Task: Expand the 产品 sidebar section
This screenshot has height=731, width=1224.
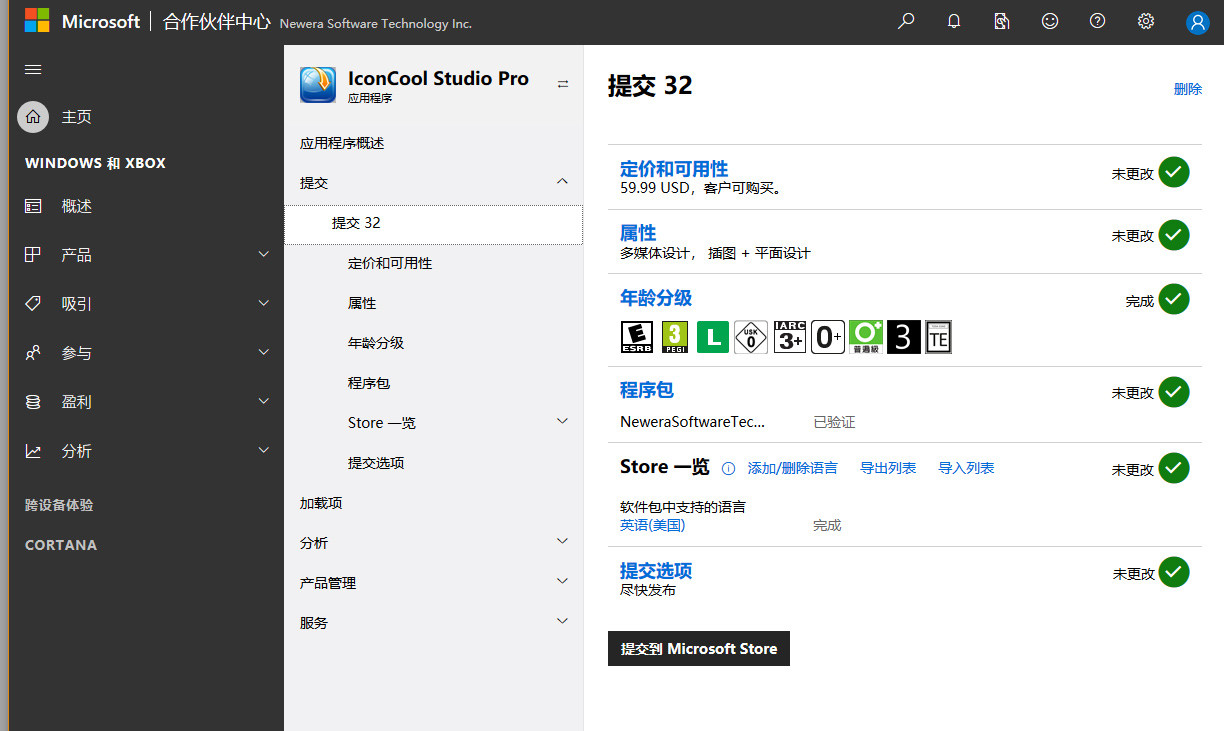Action: (x=264, y=254)
